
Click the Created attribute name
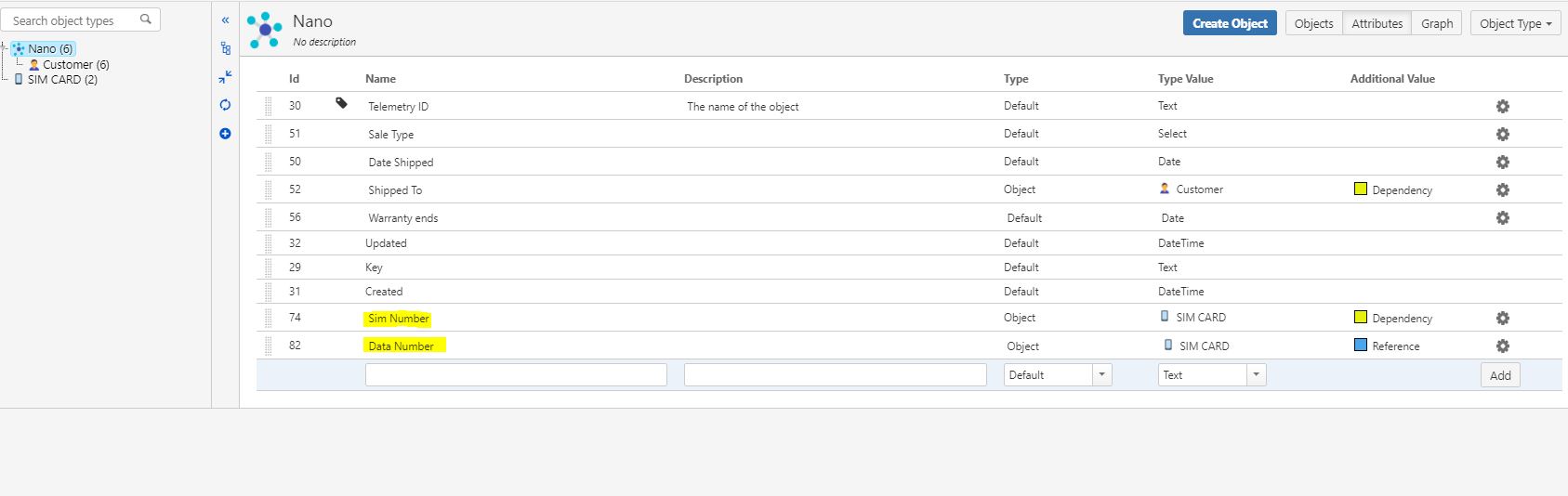click(x=384, y=291)
